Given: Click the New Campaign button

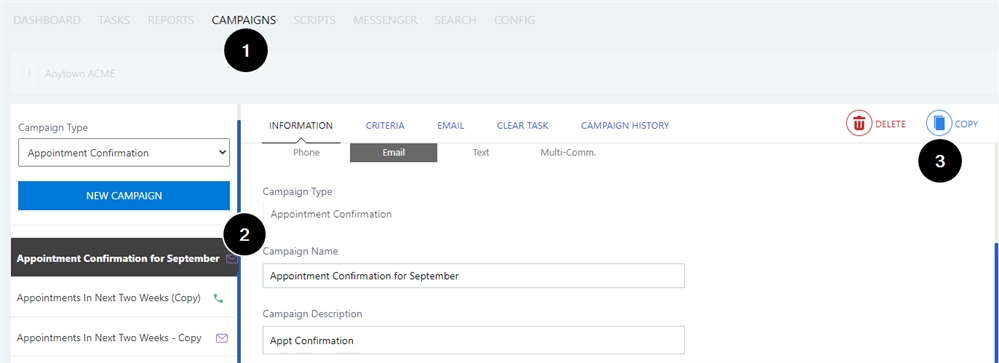Looking at the screenshot, I should [x=124, y=196].
